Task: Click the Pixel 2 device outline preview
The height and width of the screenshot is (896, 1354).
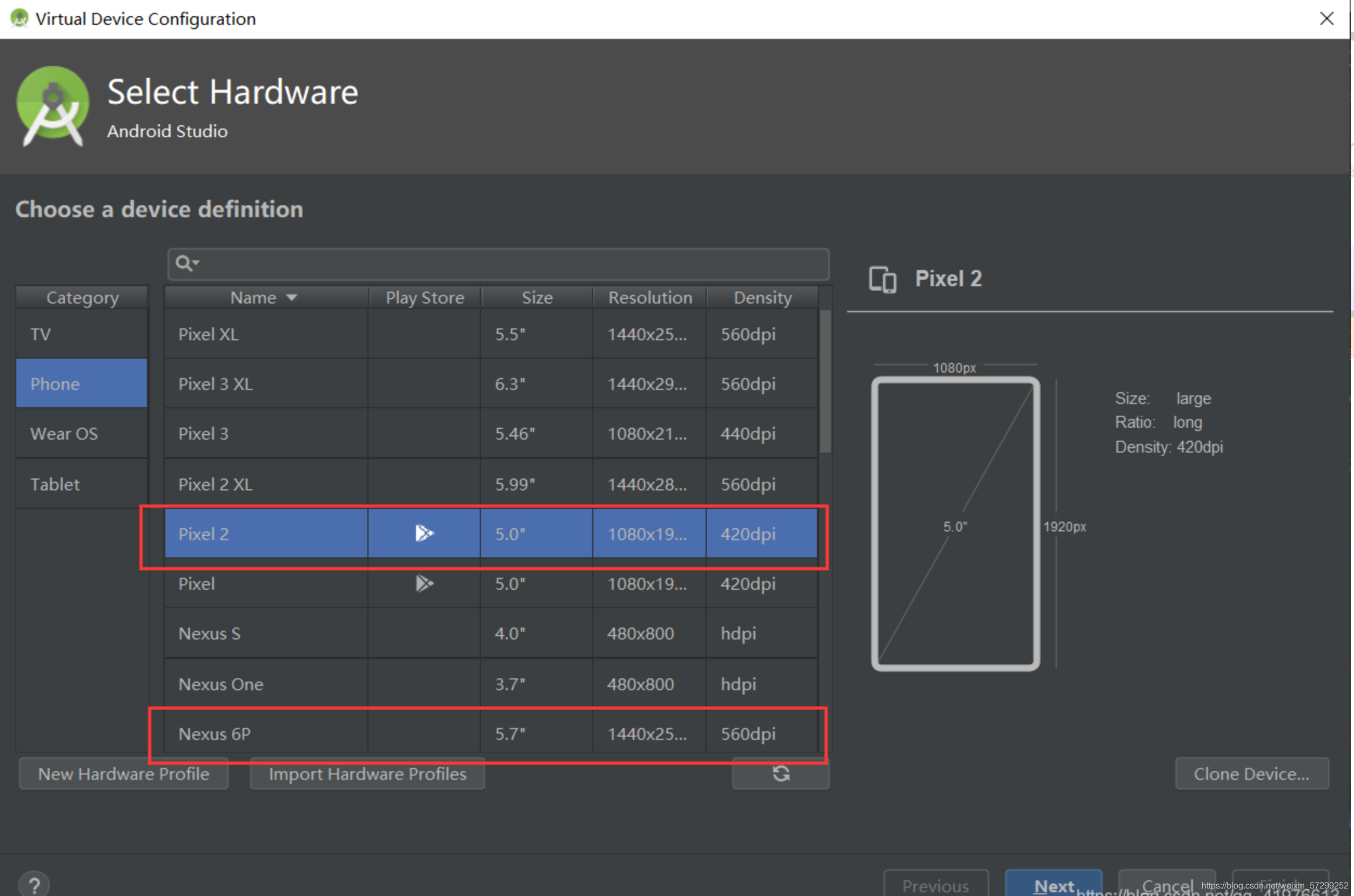Action: click(x=955, y=523)
